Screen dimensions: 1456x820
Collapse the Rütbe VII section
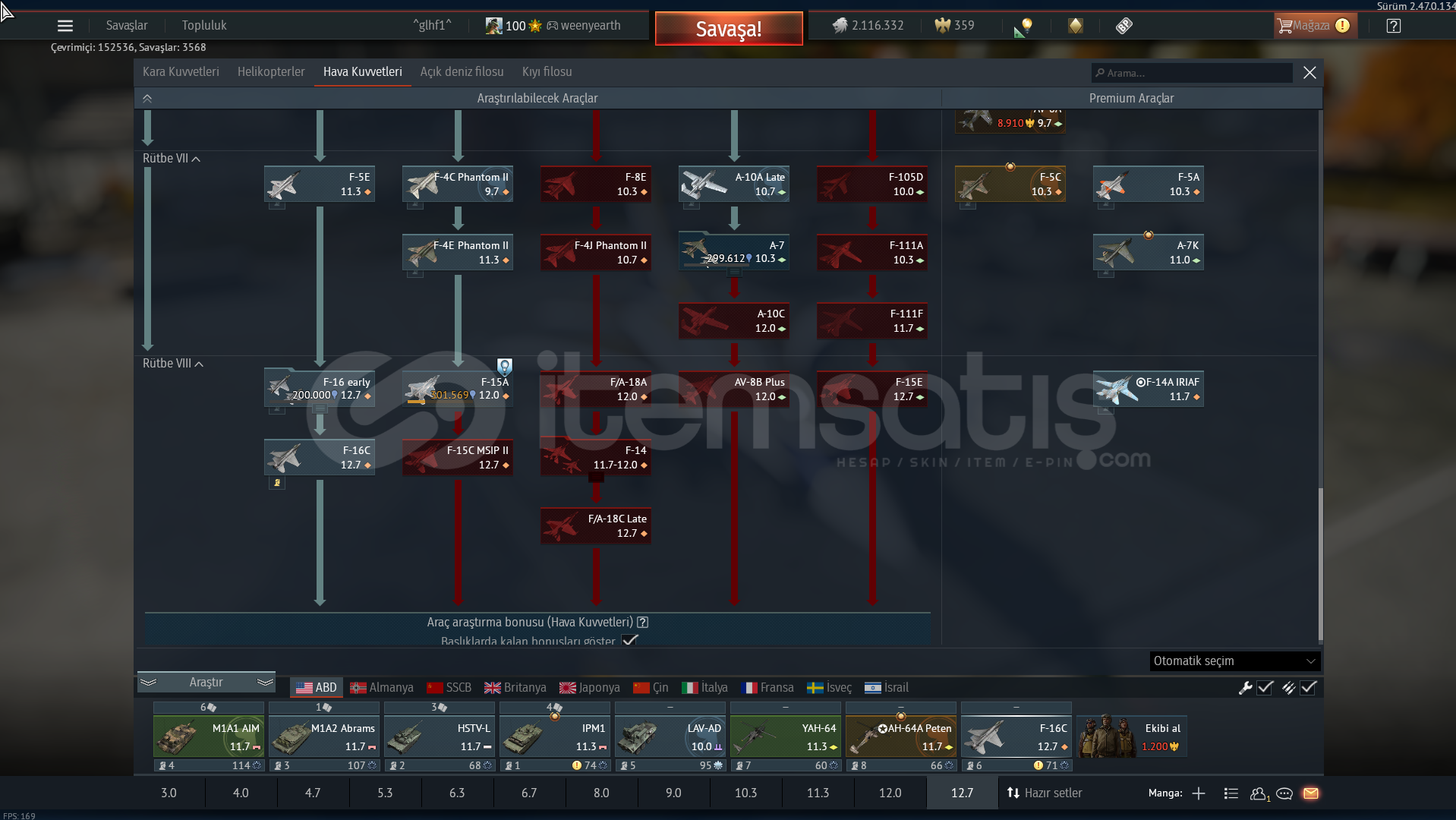(172, 159)
